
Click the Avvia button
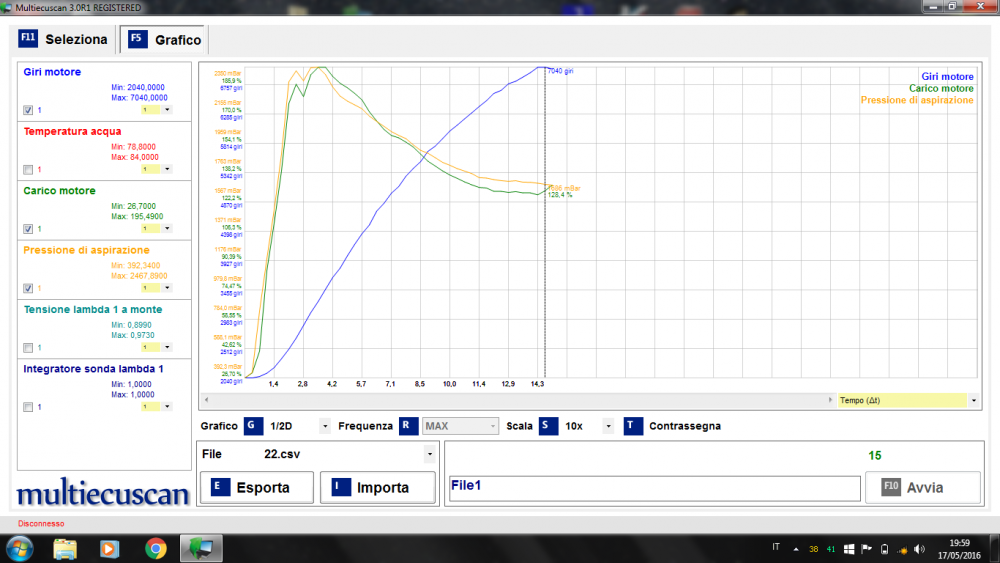pos(923,488)
